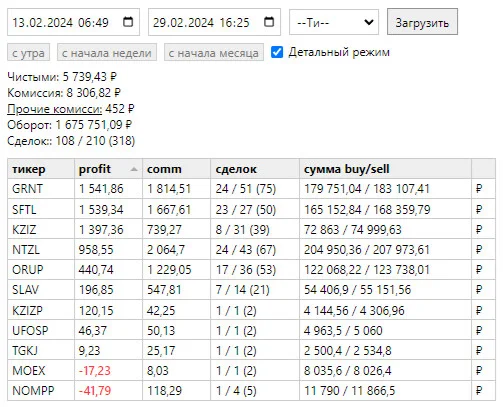The height and width of the screenshot is (407, 503).
Task: Open the --Ти-- ticker dropdown
Action: 334,22
